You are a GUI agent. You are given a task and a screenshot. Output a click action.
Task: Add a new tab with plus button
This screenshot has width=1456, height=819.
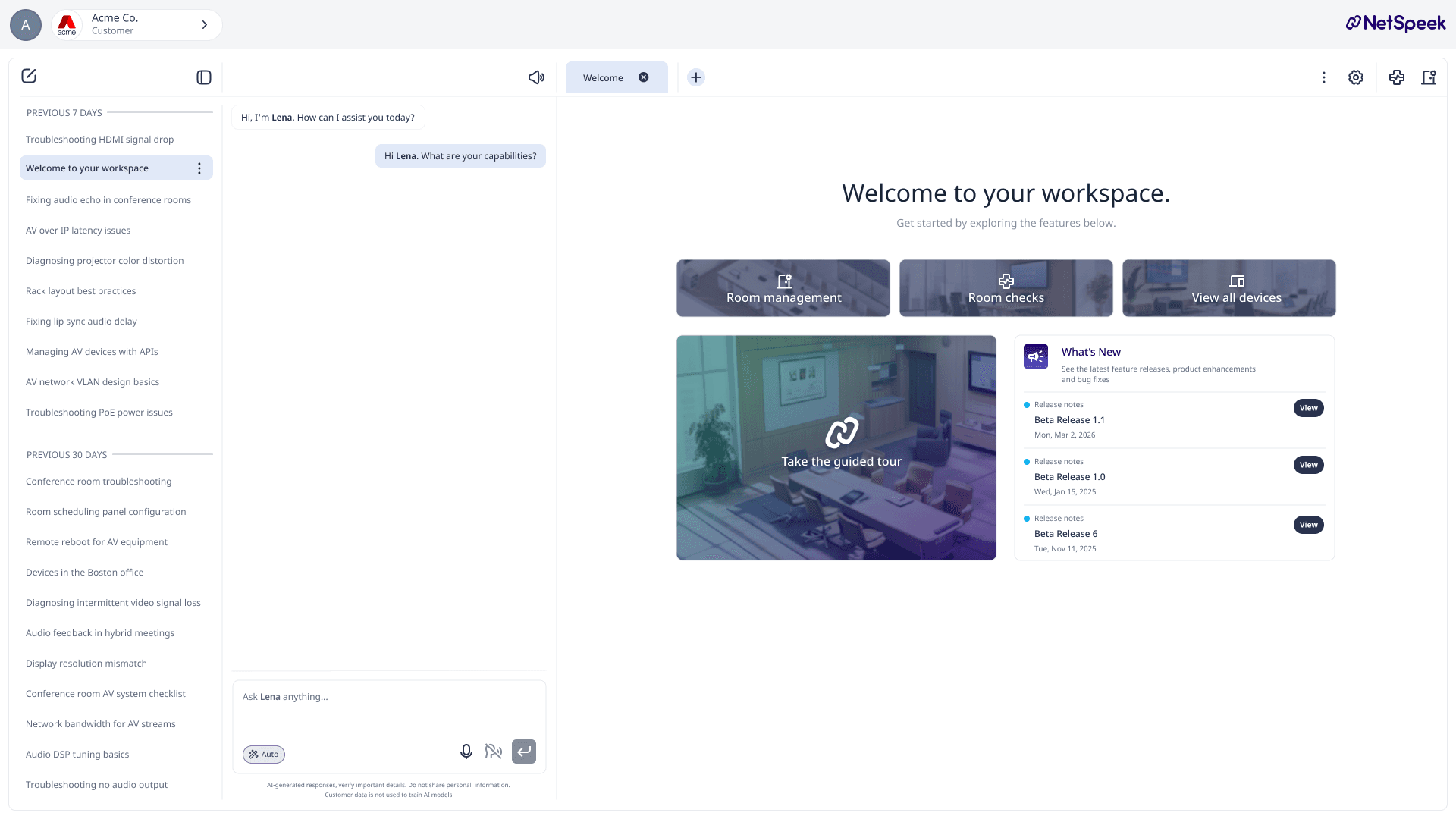(x=696, y=77)
